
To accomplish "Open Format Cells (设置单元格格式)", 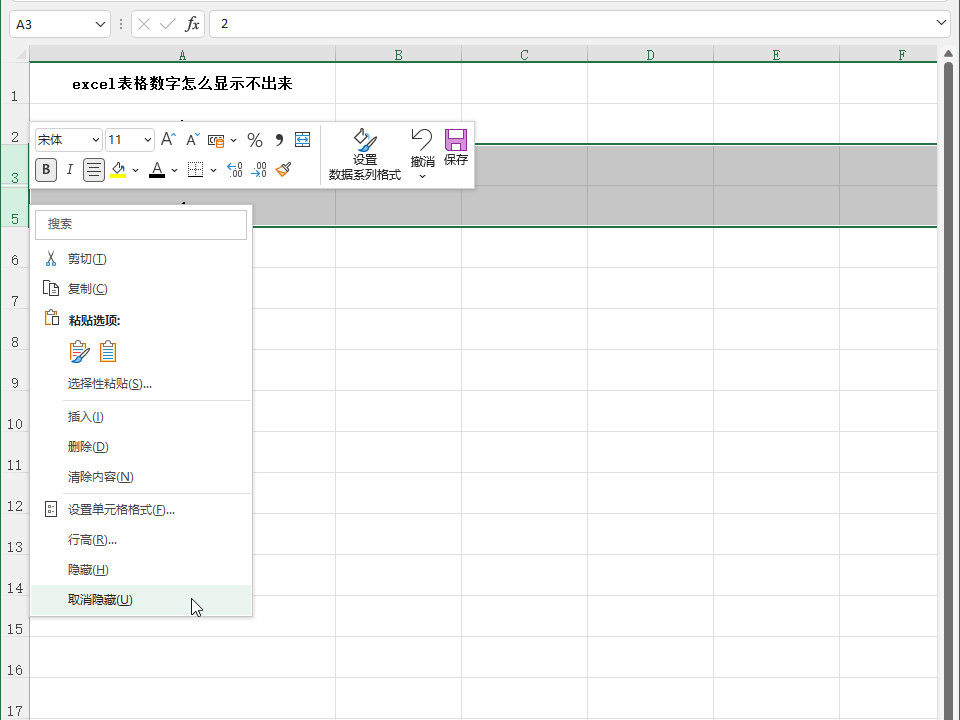I will pyautogui.click(x=141, y=510).
